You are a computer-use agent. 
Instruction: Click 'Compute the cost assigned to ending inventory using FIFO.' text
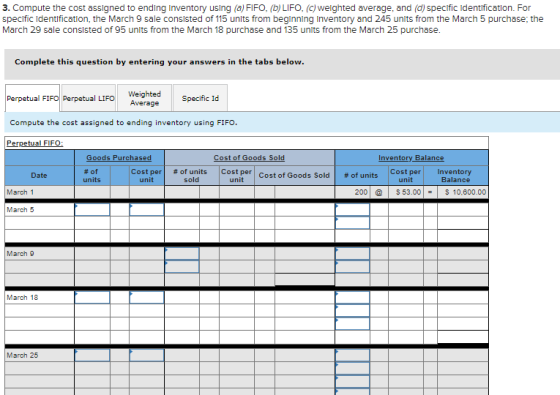coord(124,122)
